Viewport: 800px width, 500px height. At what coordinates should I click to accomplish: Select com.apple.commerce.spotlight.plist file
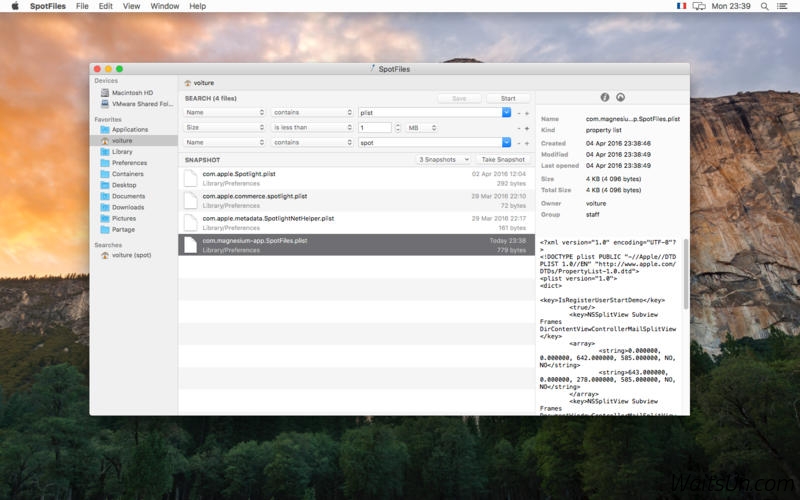click(x=357, y=201)
